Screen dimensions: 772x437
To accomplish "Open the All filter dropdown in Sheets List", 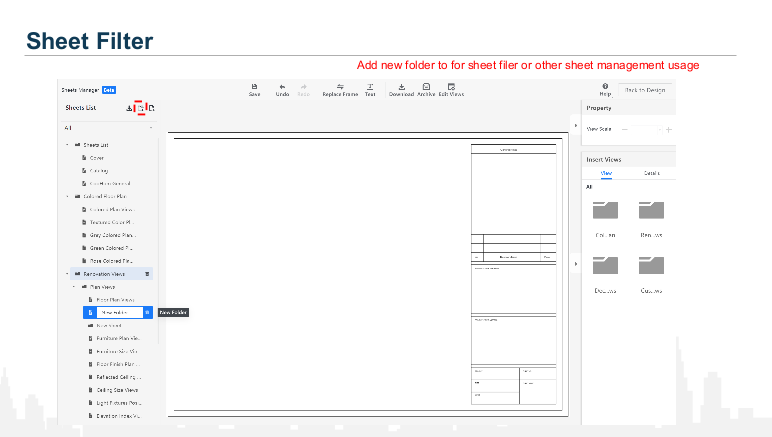I will pyautogui.click(x=150, y=128).
